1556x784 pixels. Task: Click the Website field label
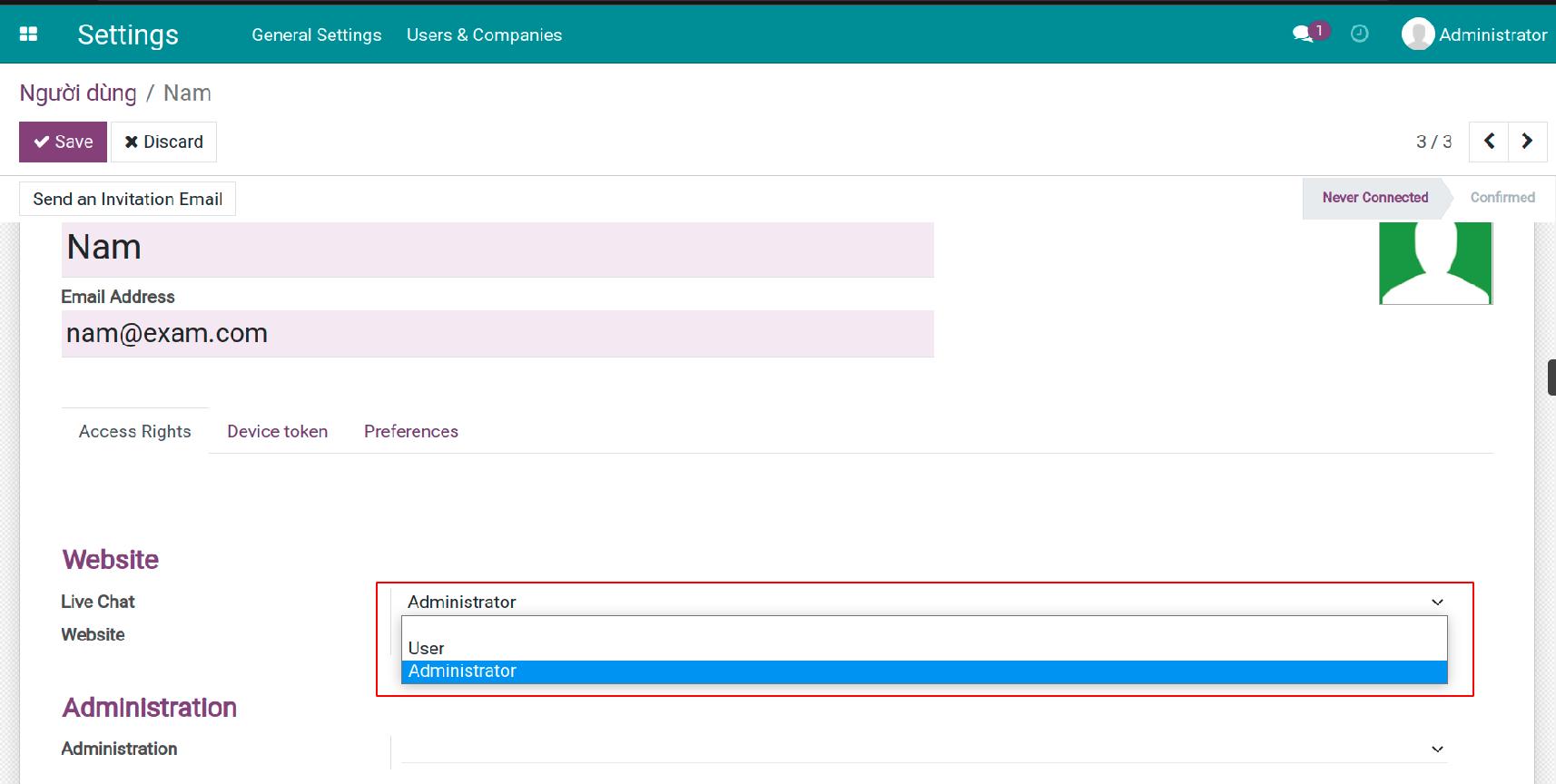tap(93, 634)
